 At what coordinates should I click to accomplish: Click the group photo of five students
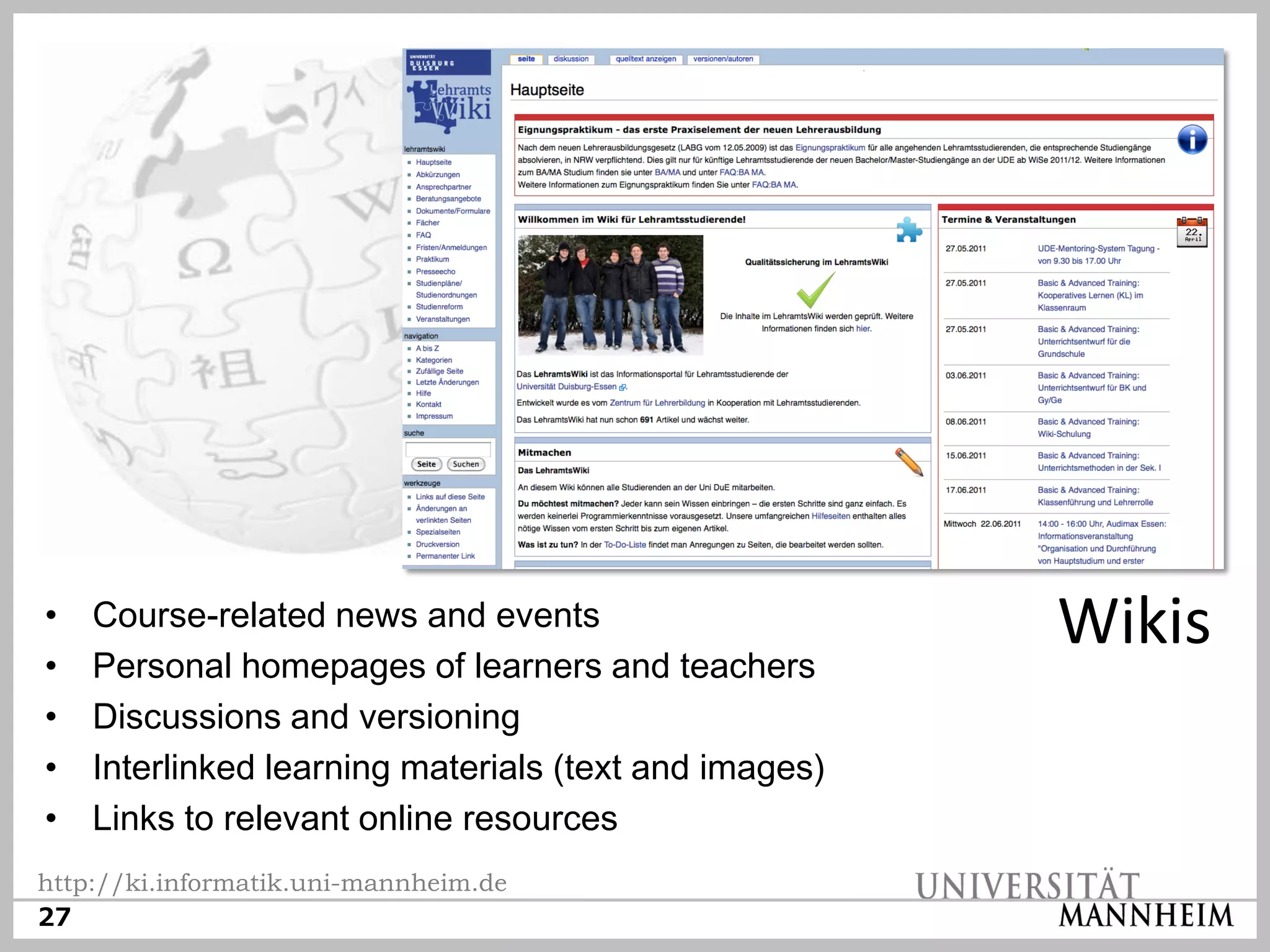[610, 295]
